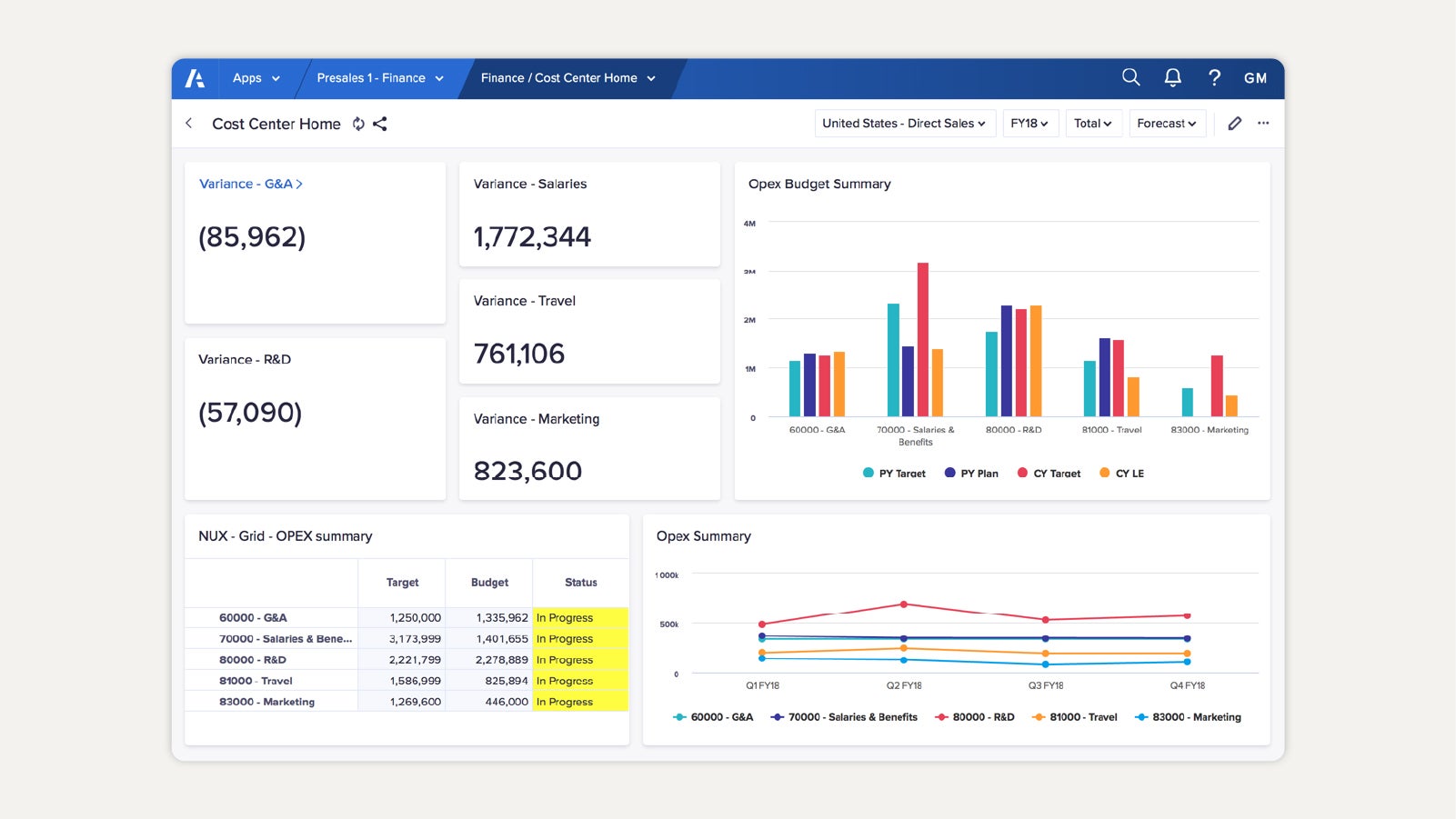Click the Anaplan logo icon
This screenshot has width=1456, height=819.
195,78
